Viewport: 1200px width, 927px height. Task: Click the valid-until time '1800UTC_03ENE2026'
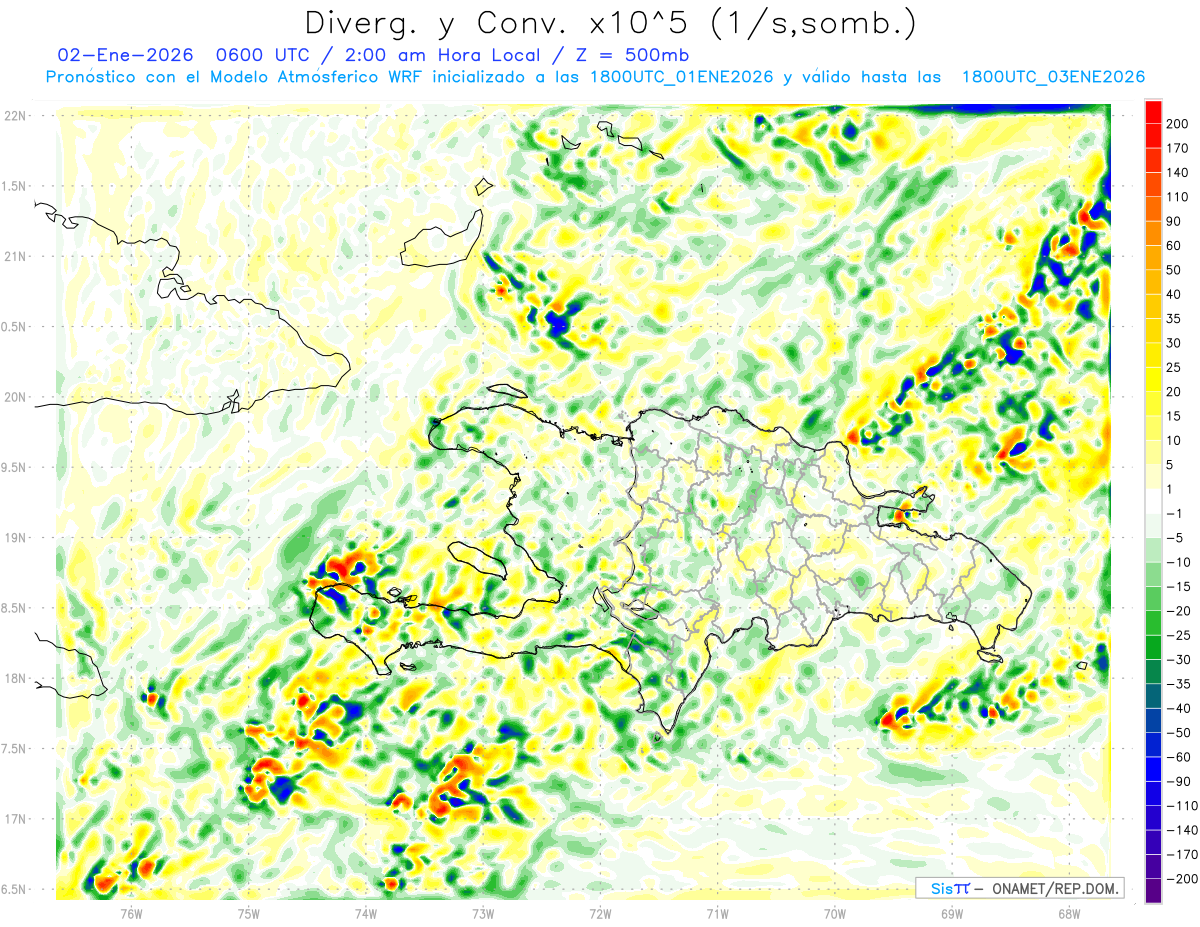[x=1053, y=77]
